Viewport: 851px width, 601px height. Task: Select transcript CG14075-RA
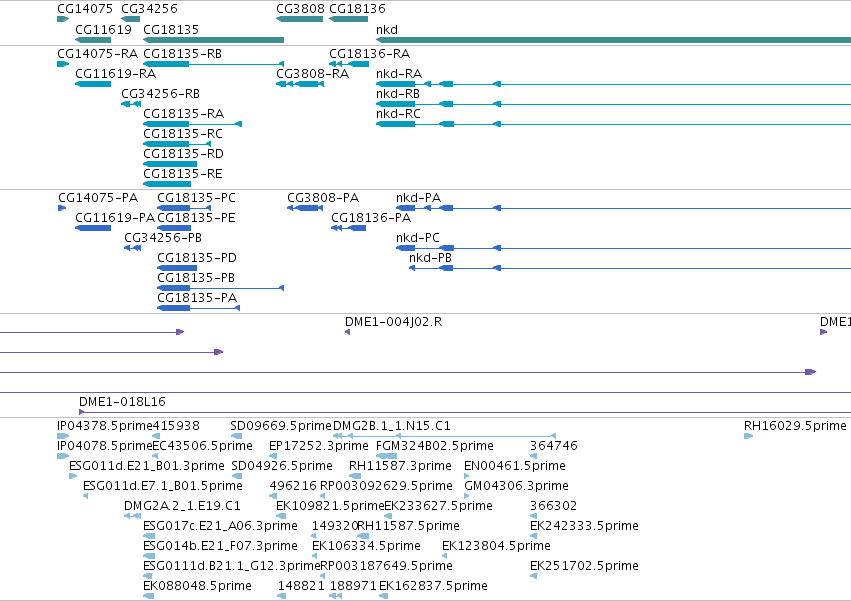tap(63, 64)
